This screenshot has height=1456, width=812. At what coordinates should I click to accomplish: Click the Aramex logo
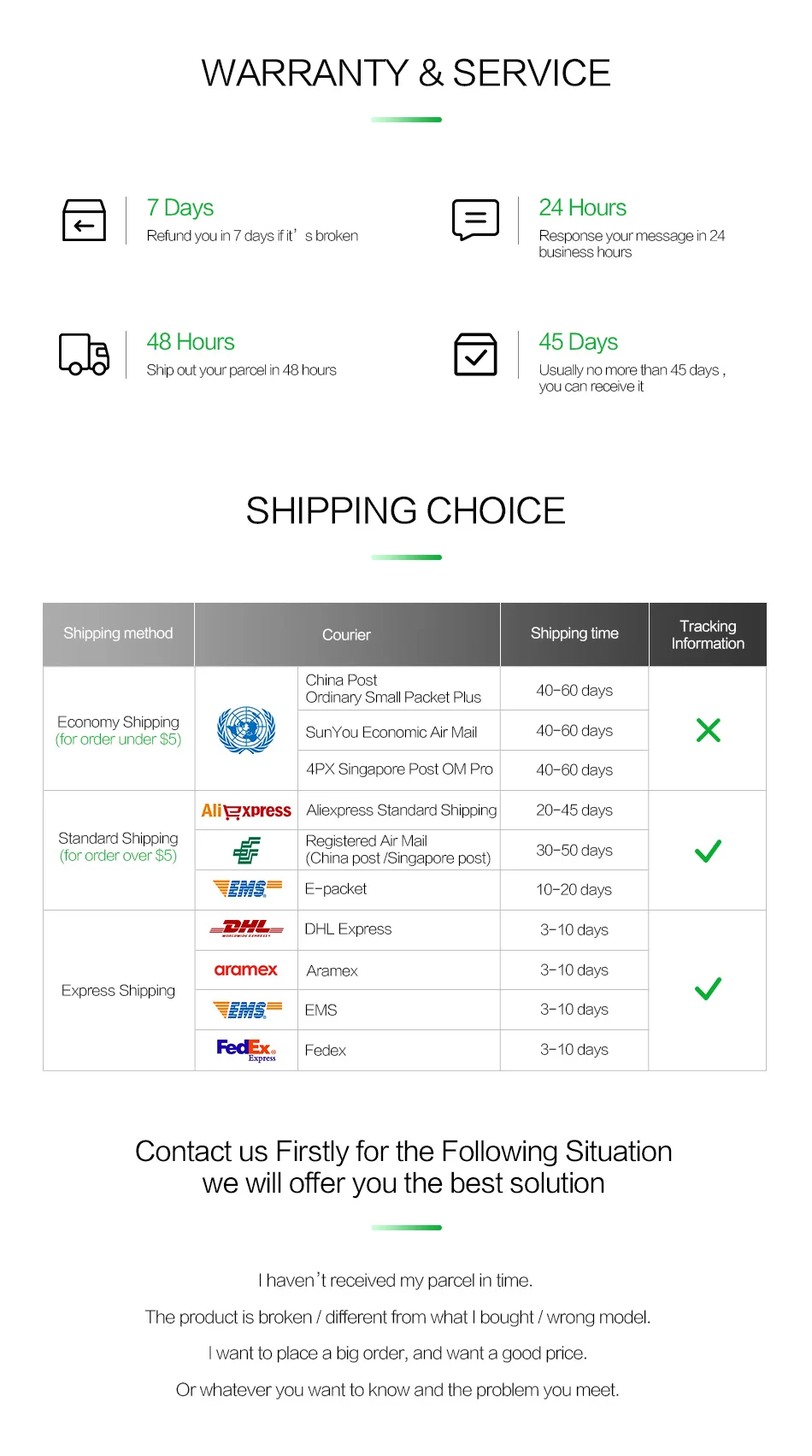click(246, 970)
